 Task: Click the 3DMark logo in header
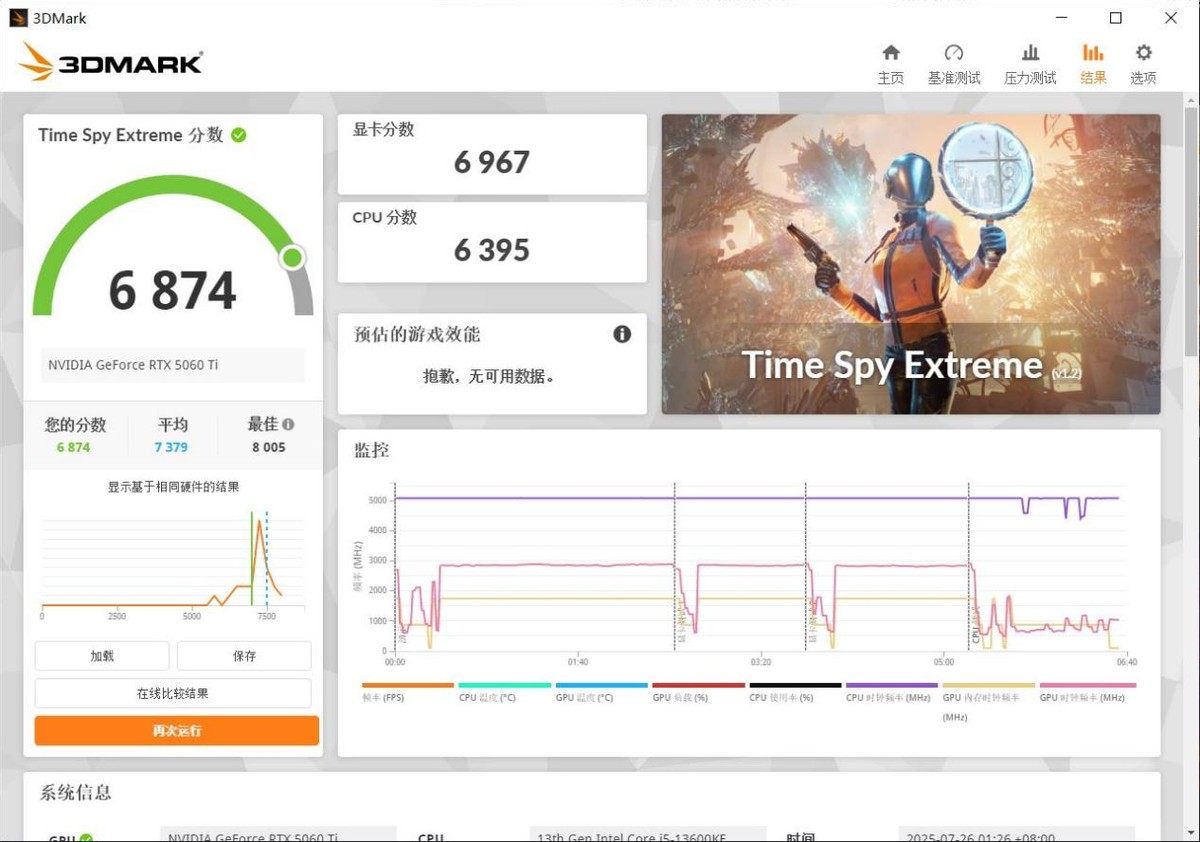(x=111, y=62)
